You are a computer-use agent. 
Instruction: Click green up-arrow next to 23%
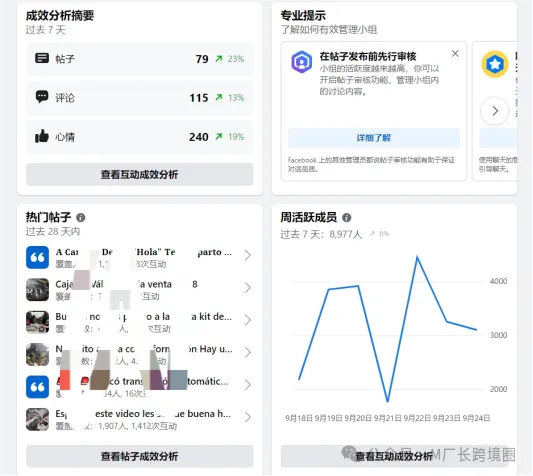219,59
